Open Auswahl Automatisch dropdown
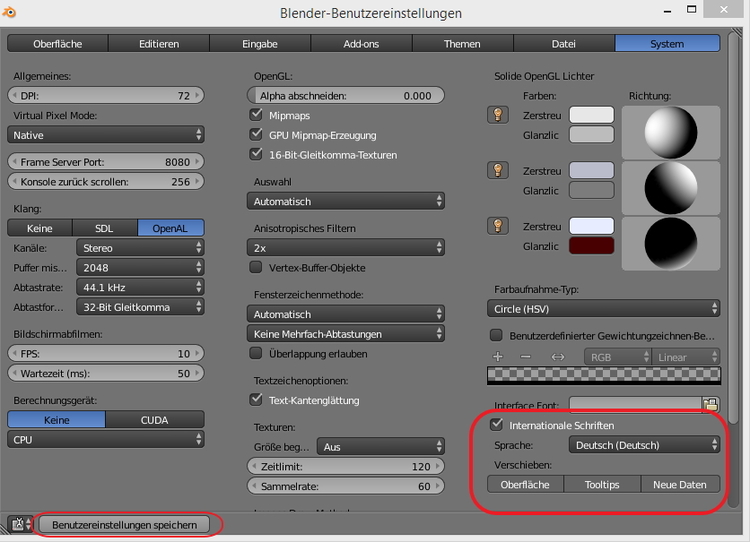Viewport: 750px width, 542px height. click(x=346, y=201)
